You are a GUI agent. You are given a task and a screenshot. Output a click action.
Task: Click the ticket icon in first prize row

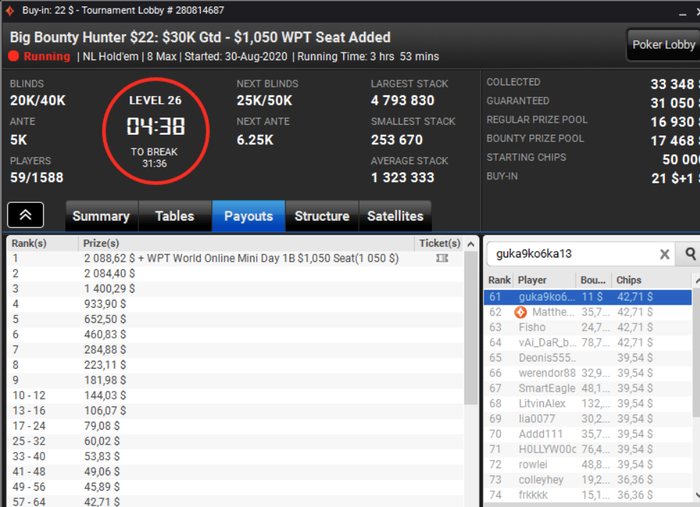tap(442, 258)
